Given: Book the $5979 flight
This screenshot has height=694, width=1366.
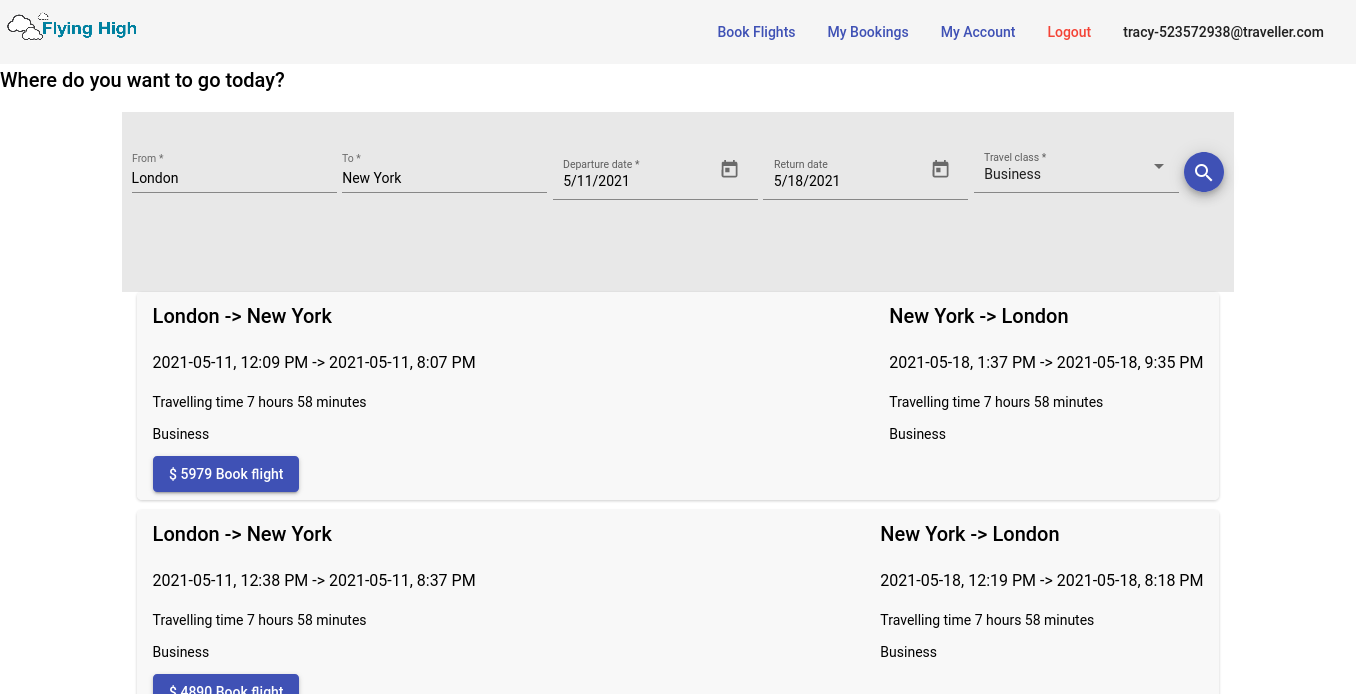Looking at the screenshot, I should click(x=226, y=474).
